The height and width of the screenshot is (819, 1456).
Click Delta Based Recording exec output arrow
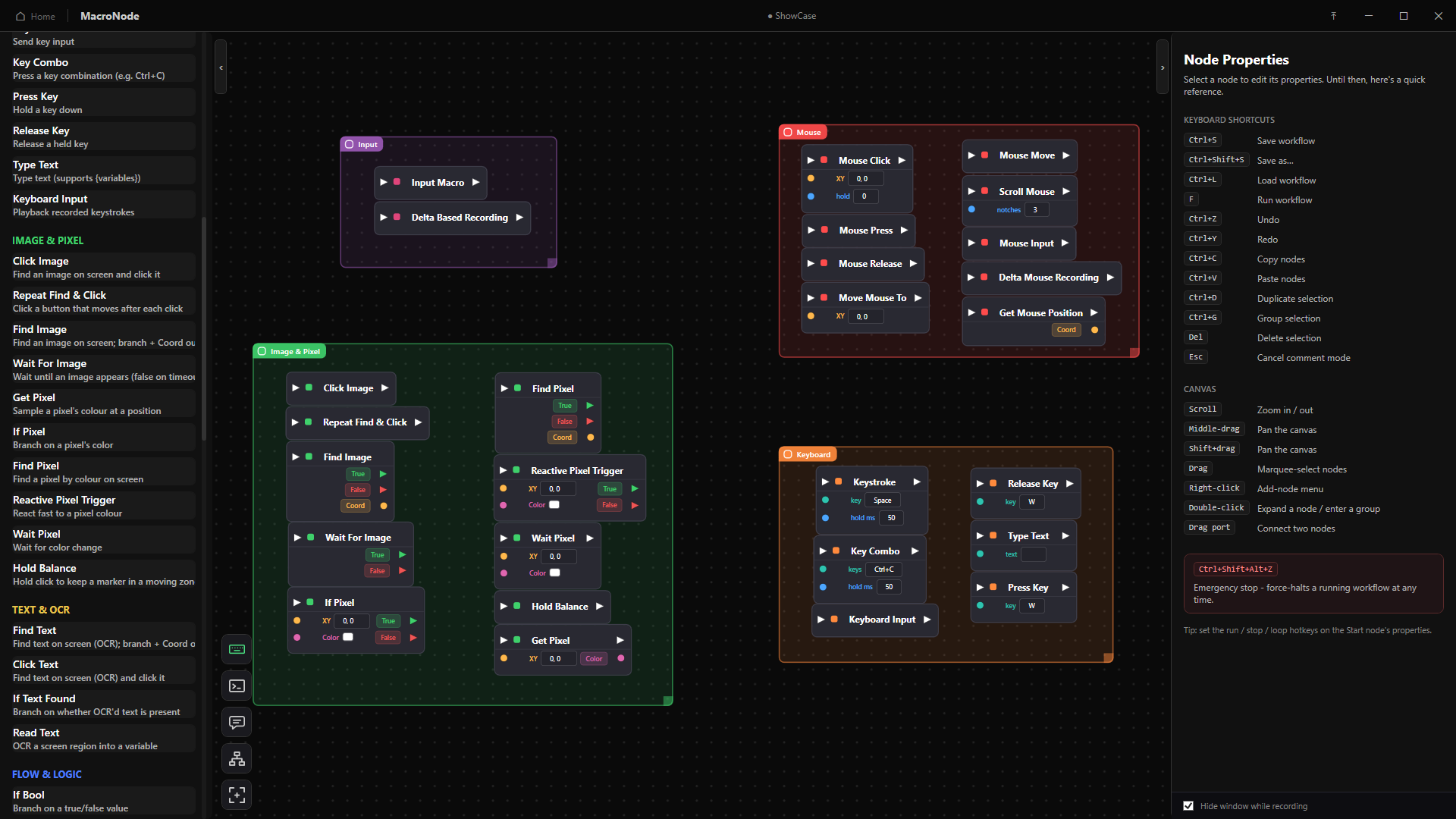[519, 217]
